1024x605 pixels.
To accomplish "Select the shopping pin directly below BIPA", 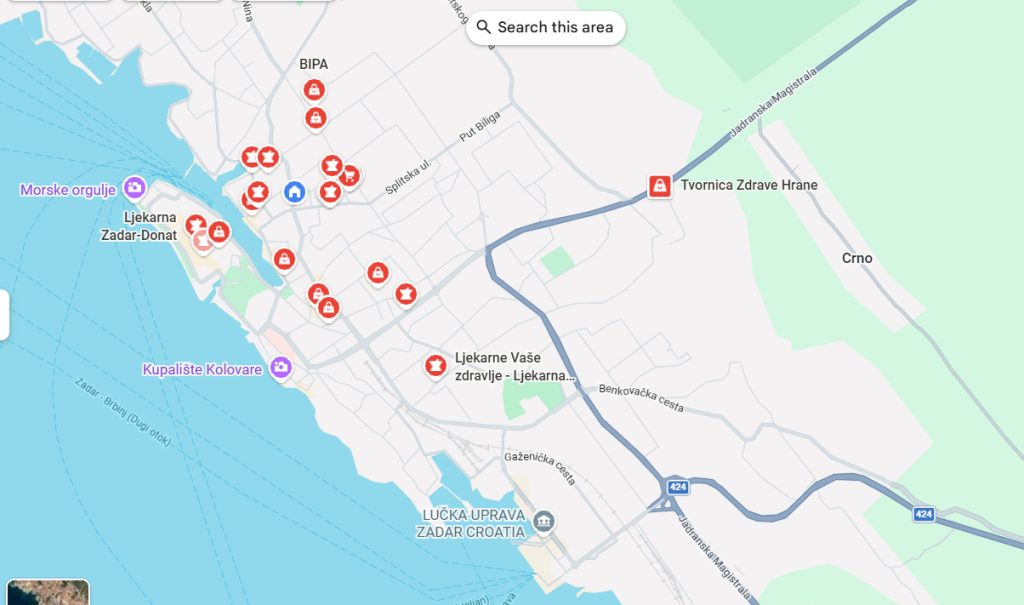I will coord(316,119).
